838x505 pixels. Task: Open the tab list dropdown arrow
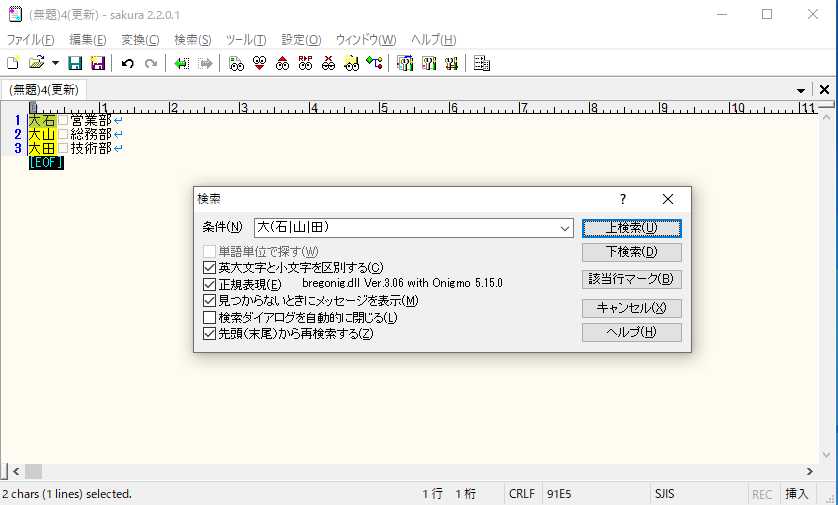pyautogui.click(x=802, y=90)
